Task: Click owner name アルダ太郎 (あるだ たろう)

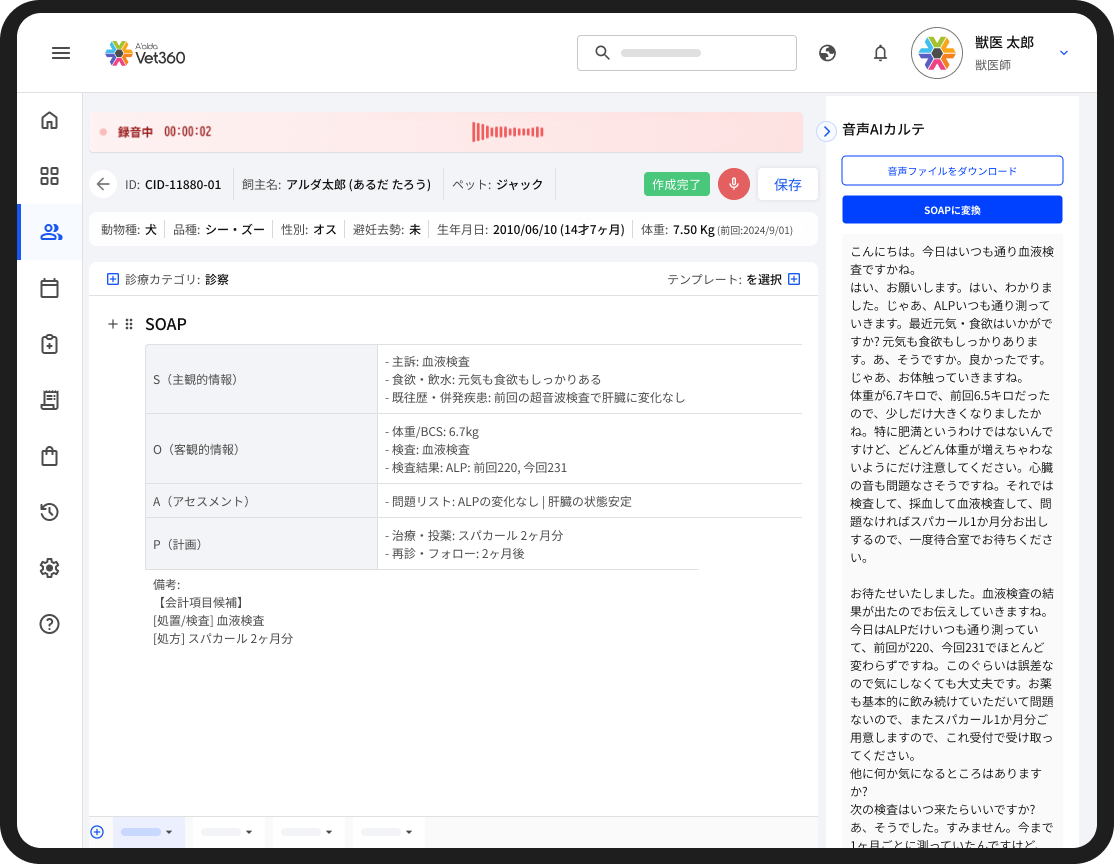Action: pyautogui.click(x=359, y=185)
